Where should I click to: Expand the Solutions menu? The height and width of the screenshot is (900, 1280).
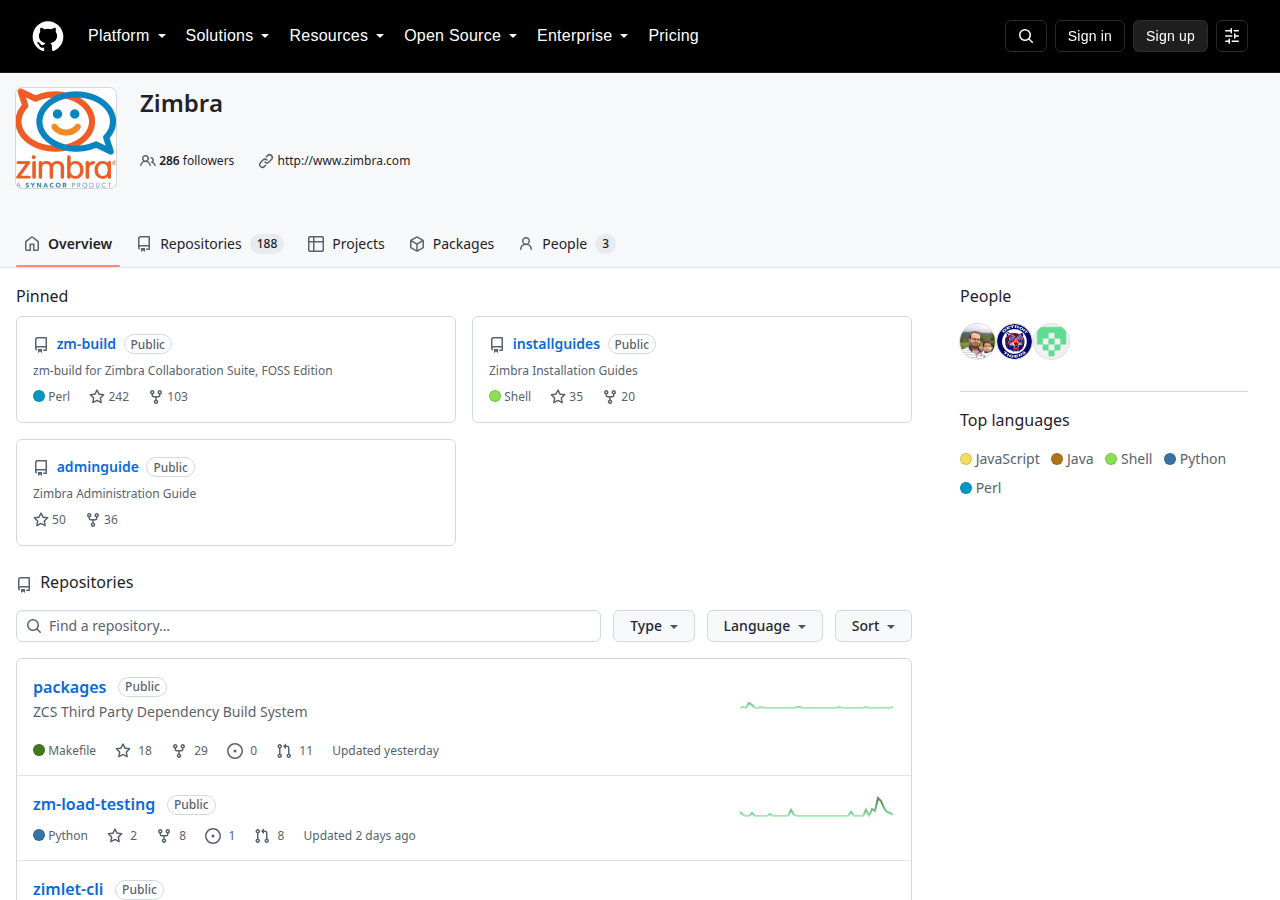pos(228,36)
